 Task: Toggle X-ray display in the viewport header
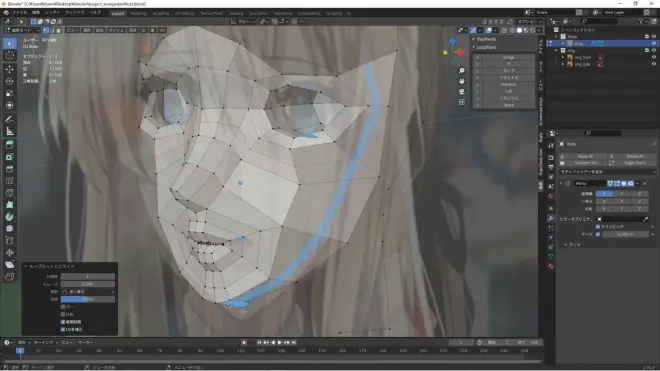pos(504,30)
